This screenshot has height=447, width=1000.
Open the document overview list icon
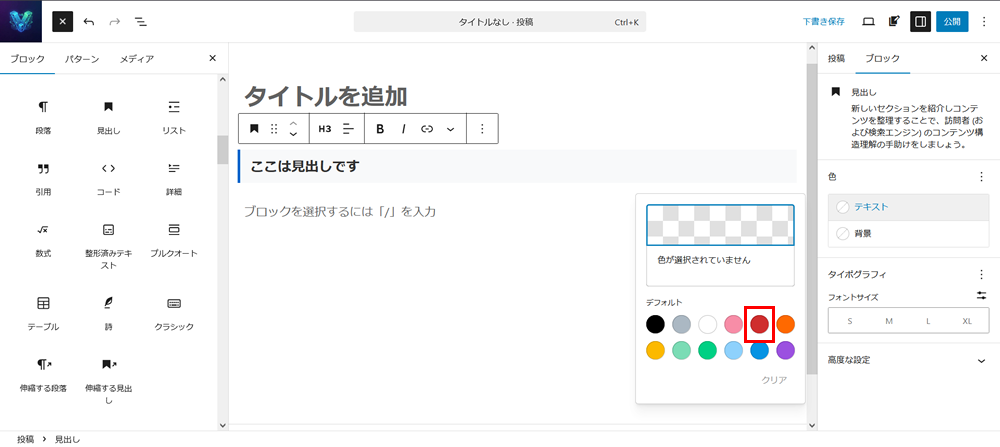pos(140,21)
